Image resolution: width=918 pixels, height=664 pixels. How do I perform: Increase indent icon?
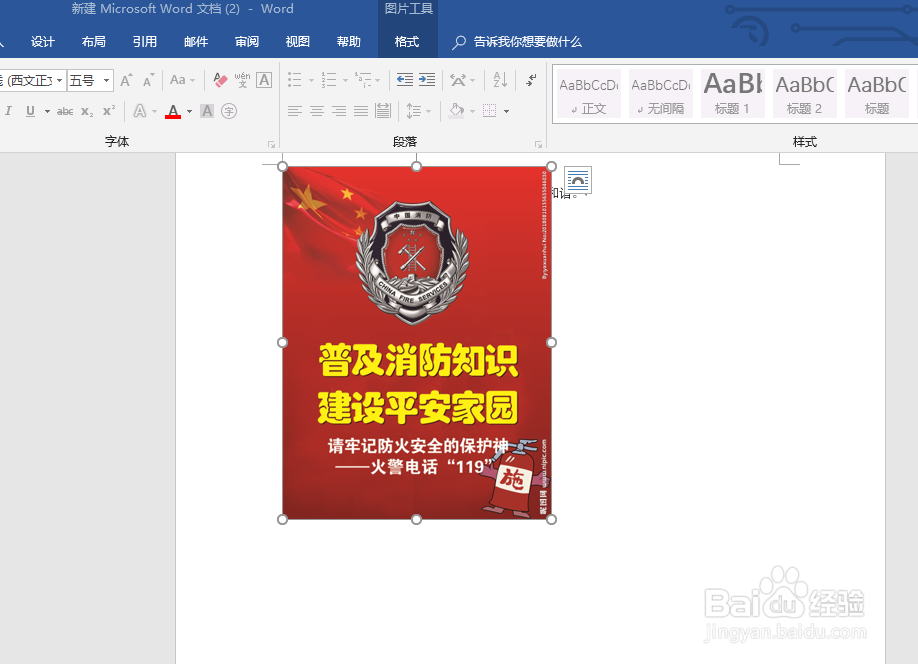click(427, 80)
